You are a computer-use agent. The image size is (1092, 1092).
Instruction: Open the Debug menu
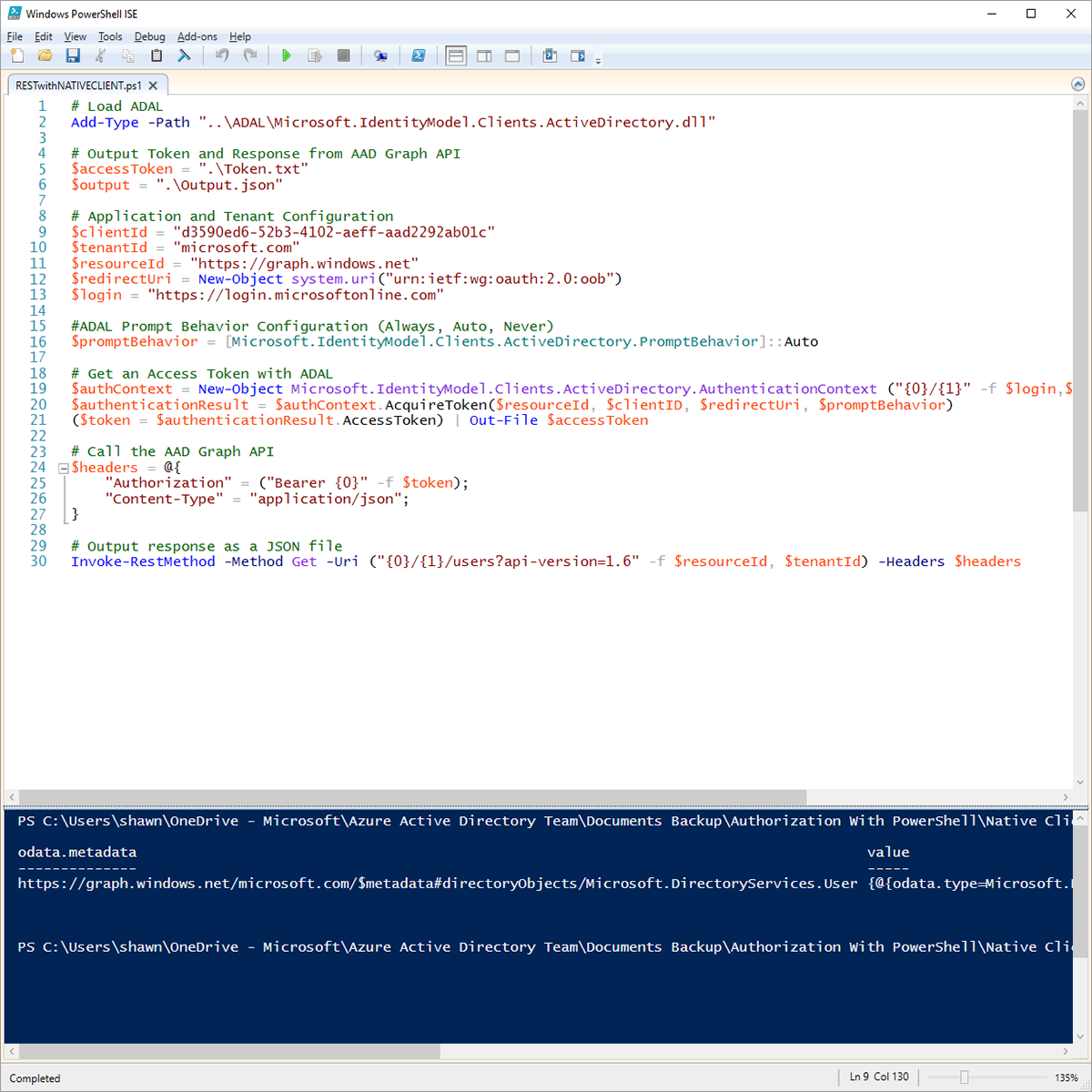[x=149, y=36]
